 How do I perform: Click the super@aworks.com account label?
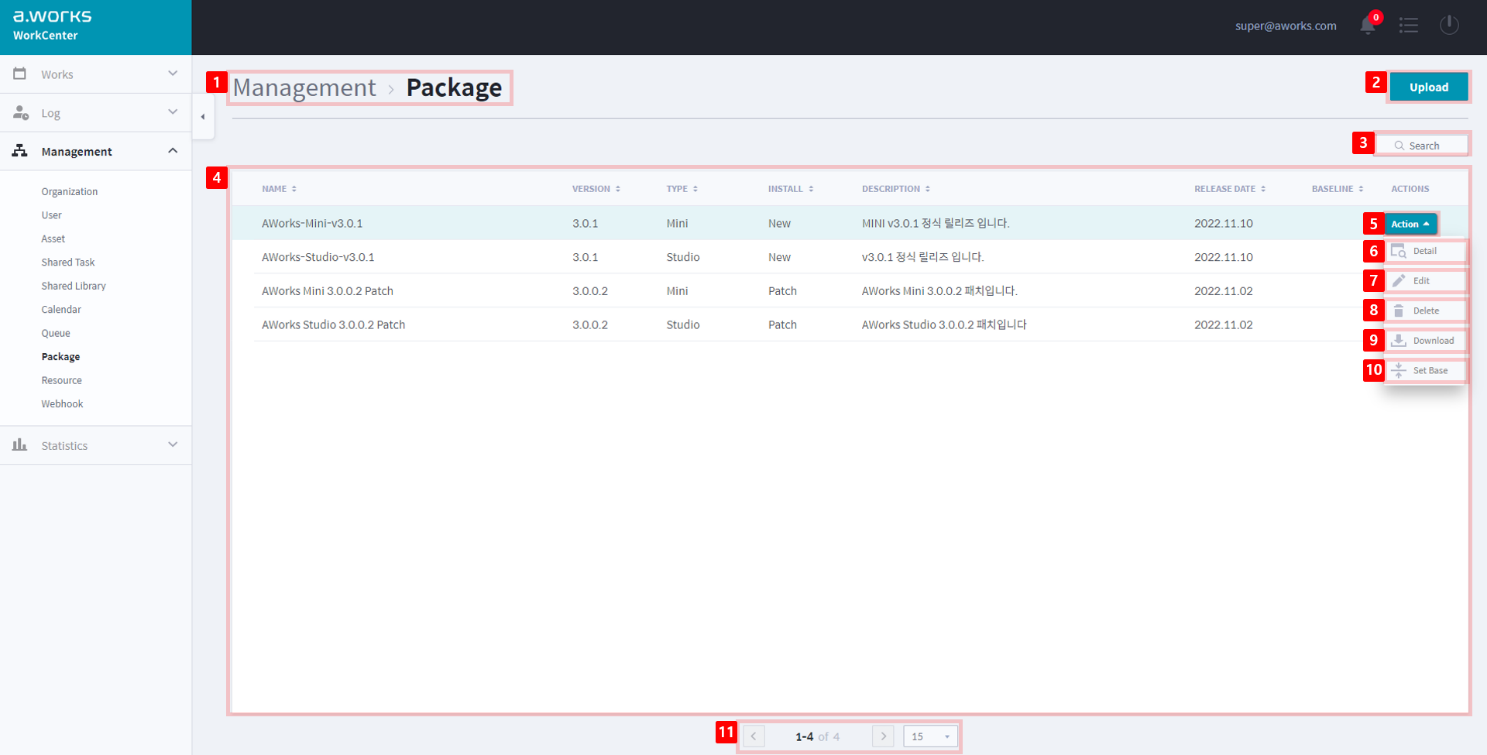[1286, 26]
